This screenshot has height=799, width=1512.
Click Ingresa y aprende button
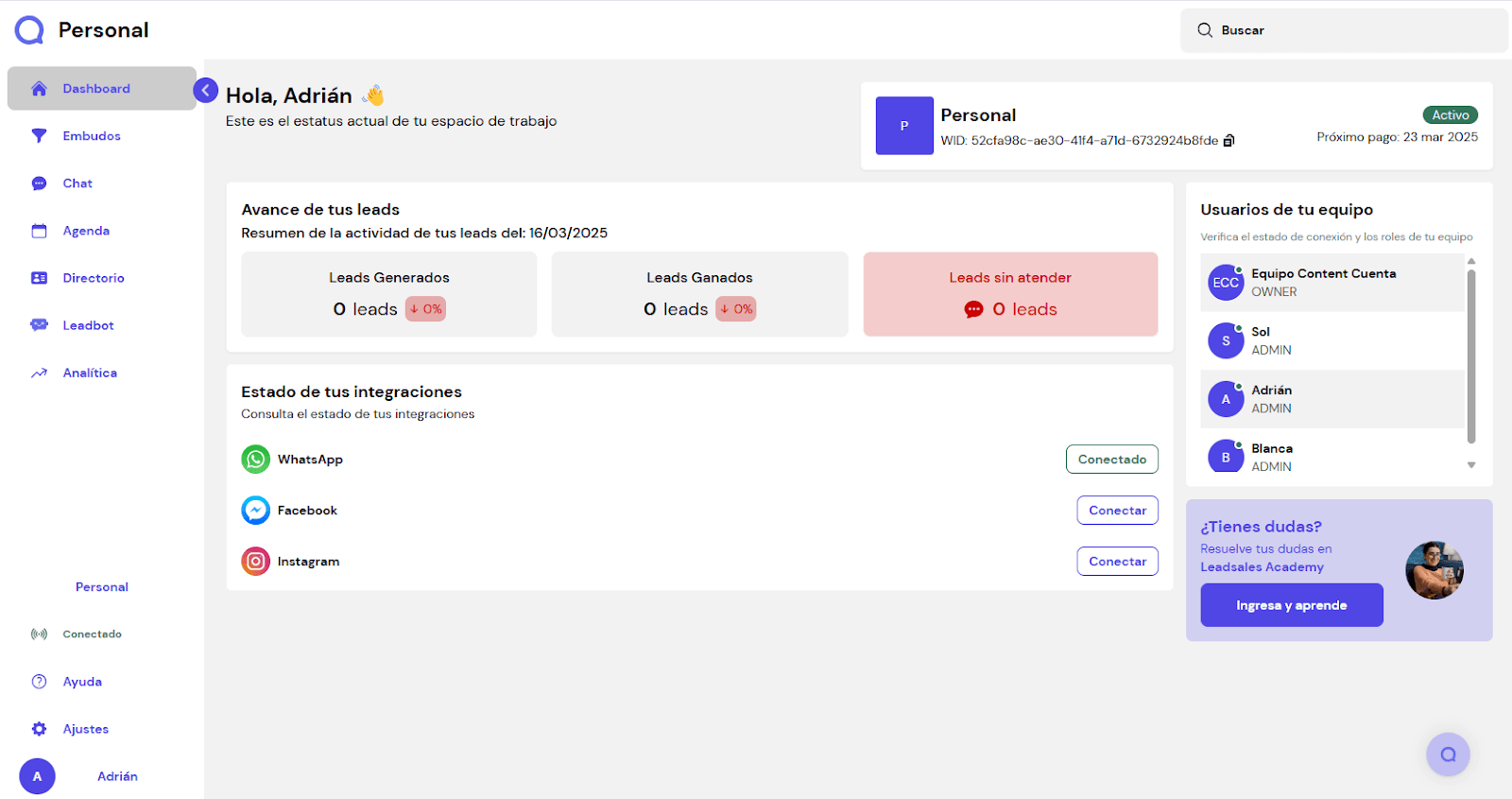click(x=1291, y=605)
